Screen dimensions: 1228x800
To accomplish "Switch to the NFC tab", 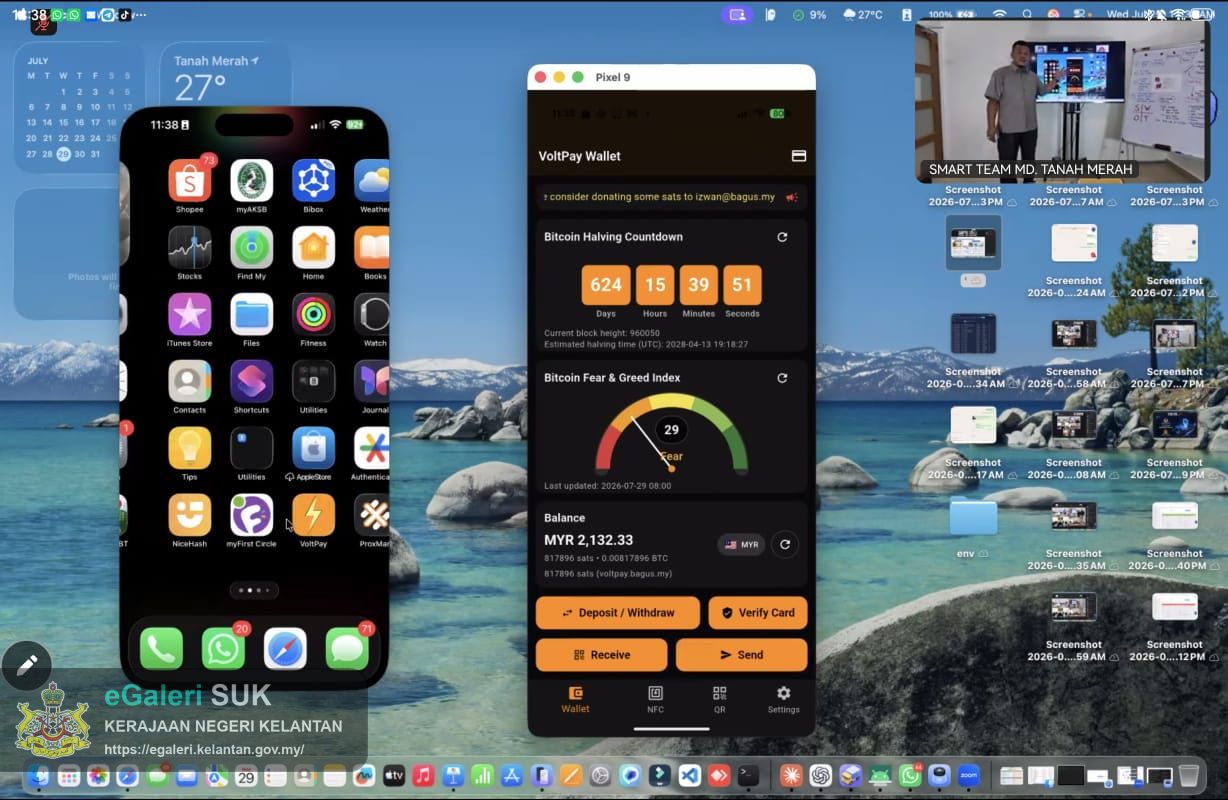I will tap(655, 700).
